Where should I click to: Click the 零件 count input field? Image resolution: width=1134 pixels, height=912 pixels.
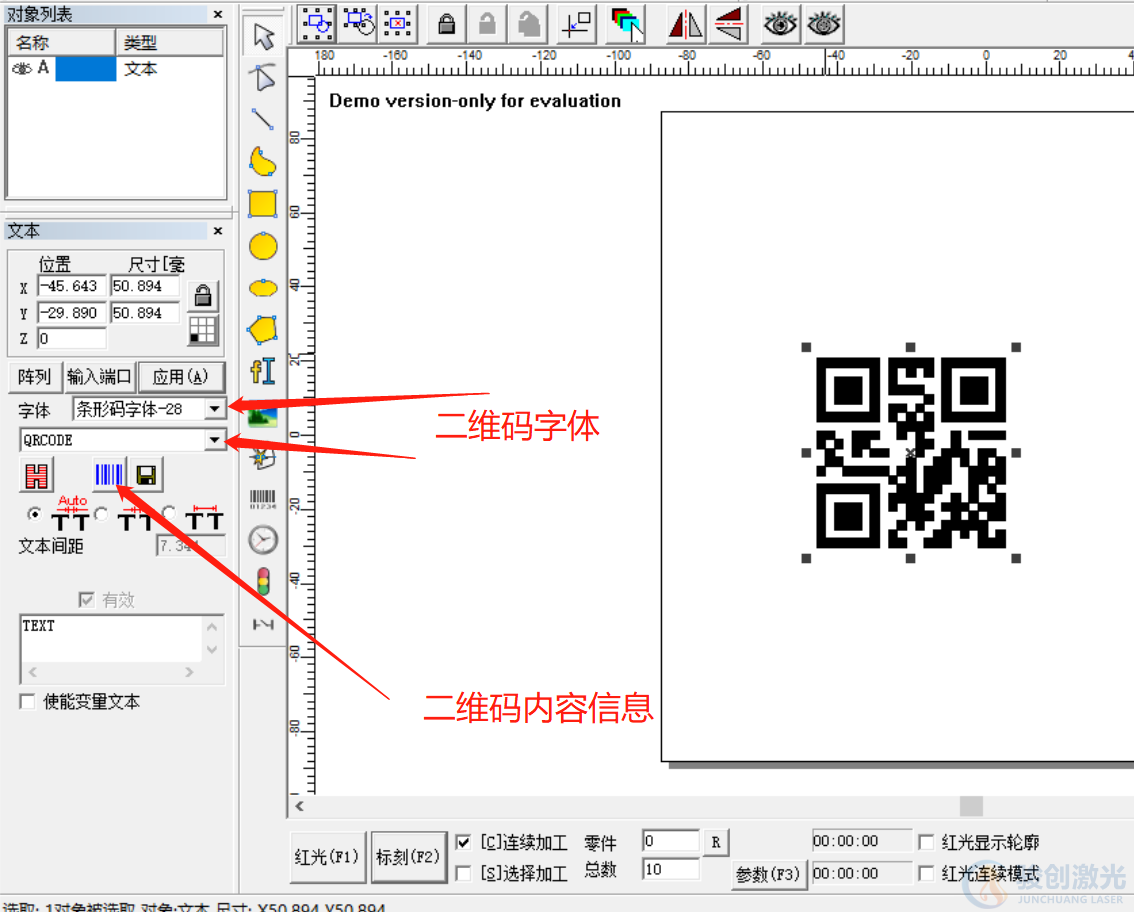coord(670,841)
